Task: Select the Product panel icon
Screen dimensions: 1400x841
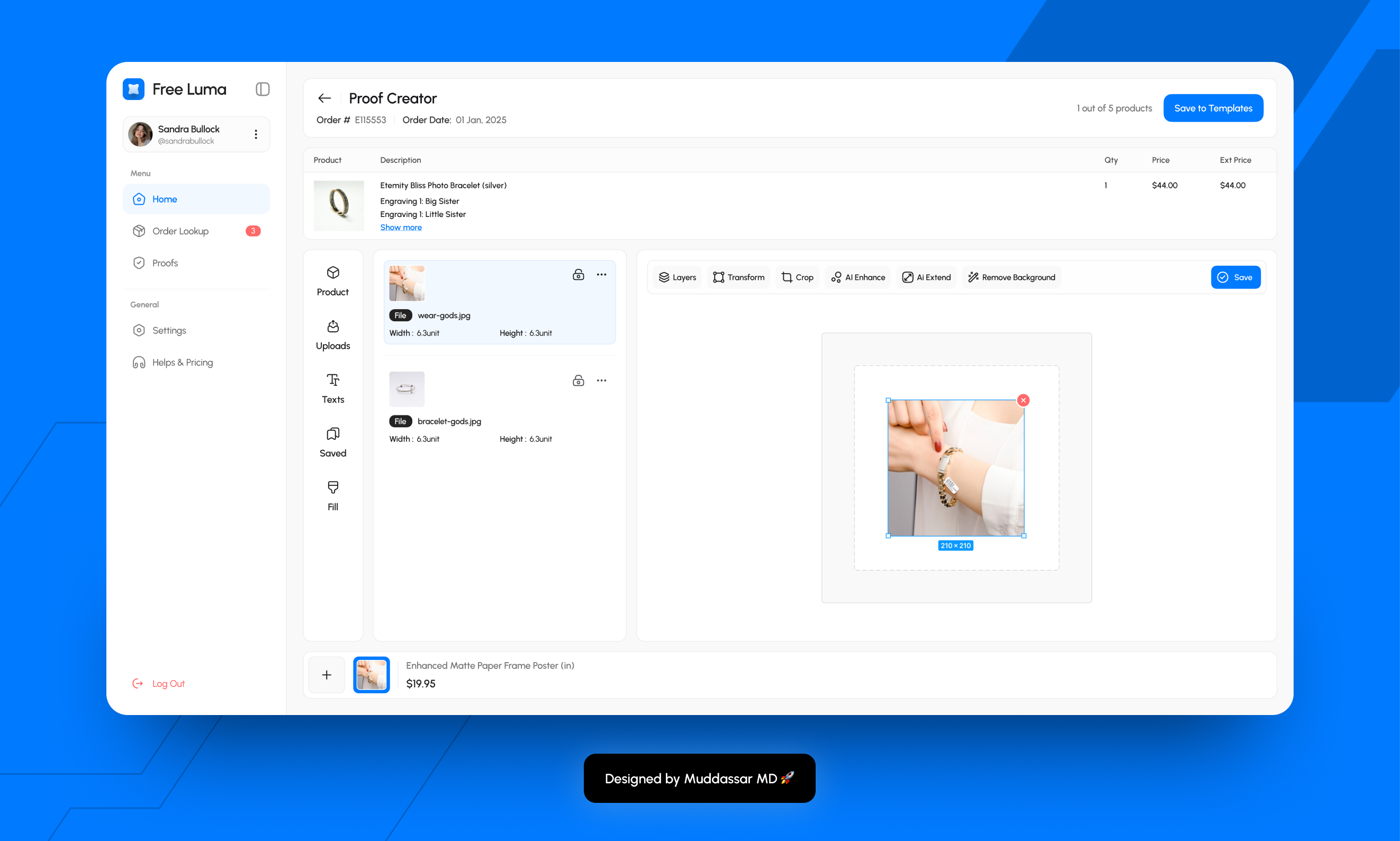Action: 332,280
